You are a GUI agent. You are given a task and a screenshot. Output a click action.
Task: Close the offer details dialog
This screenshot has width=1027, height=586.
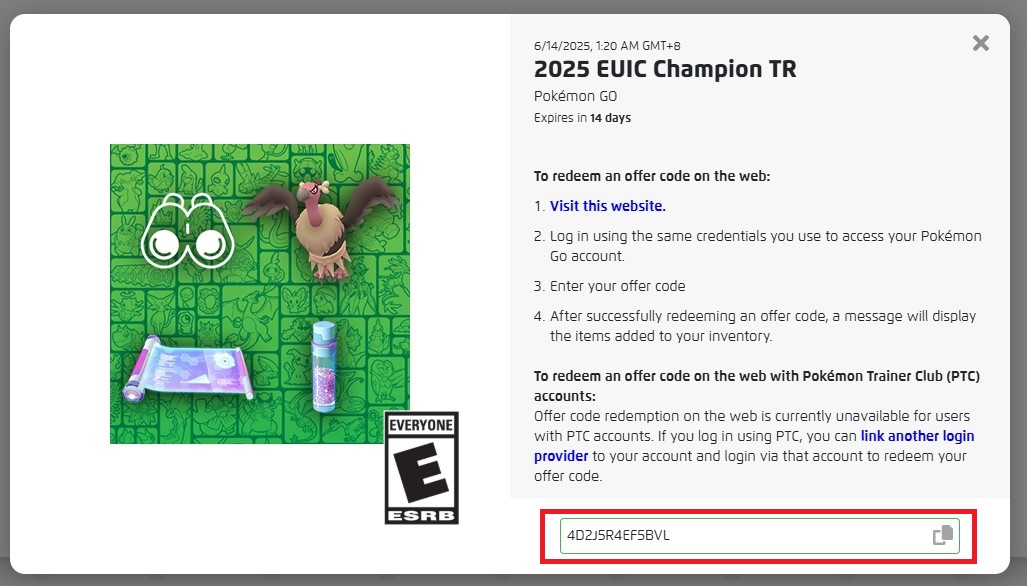[x=981, y=43]
